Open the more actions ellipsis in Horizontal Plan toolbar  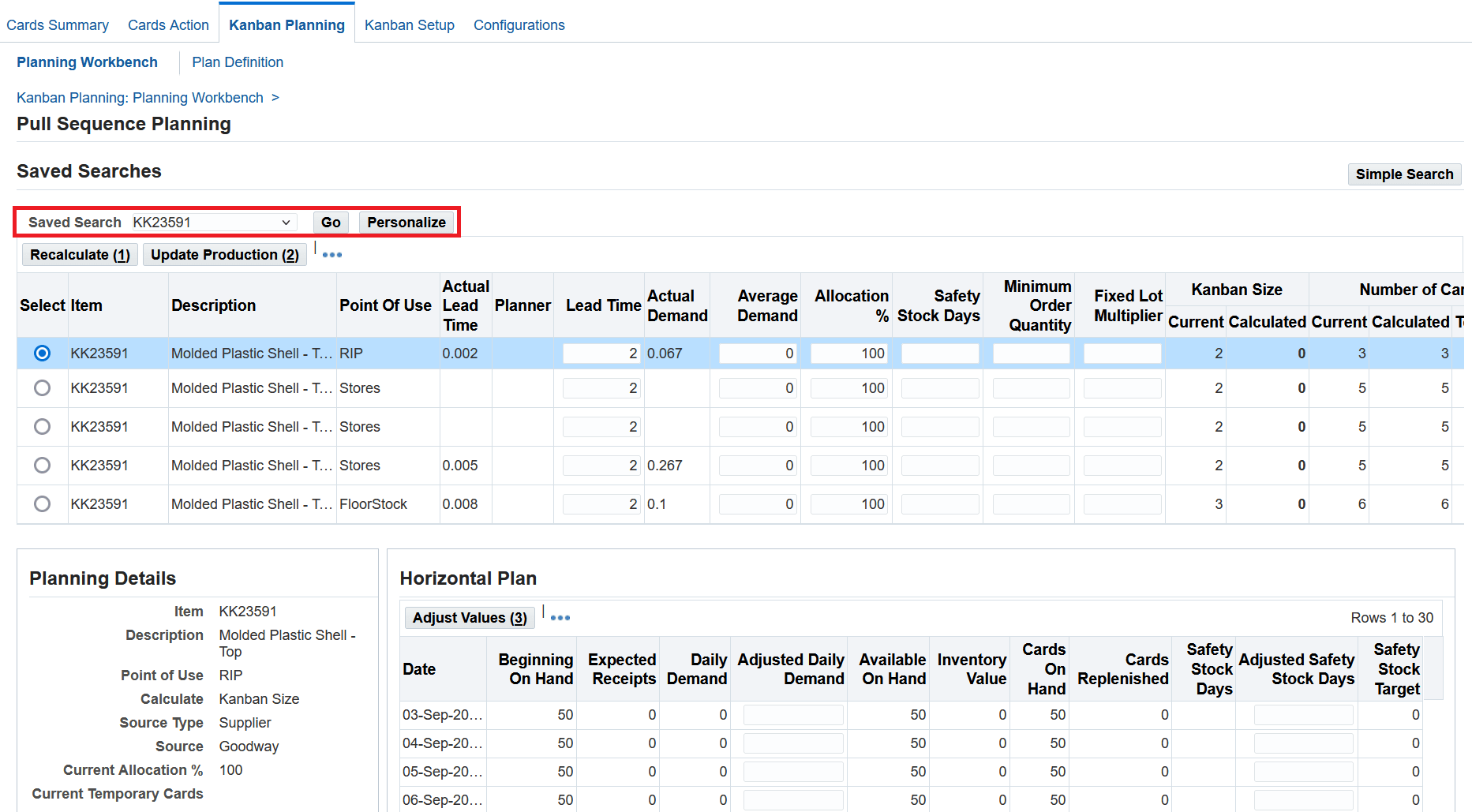[x=560, y=617]
